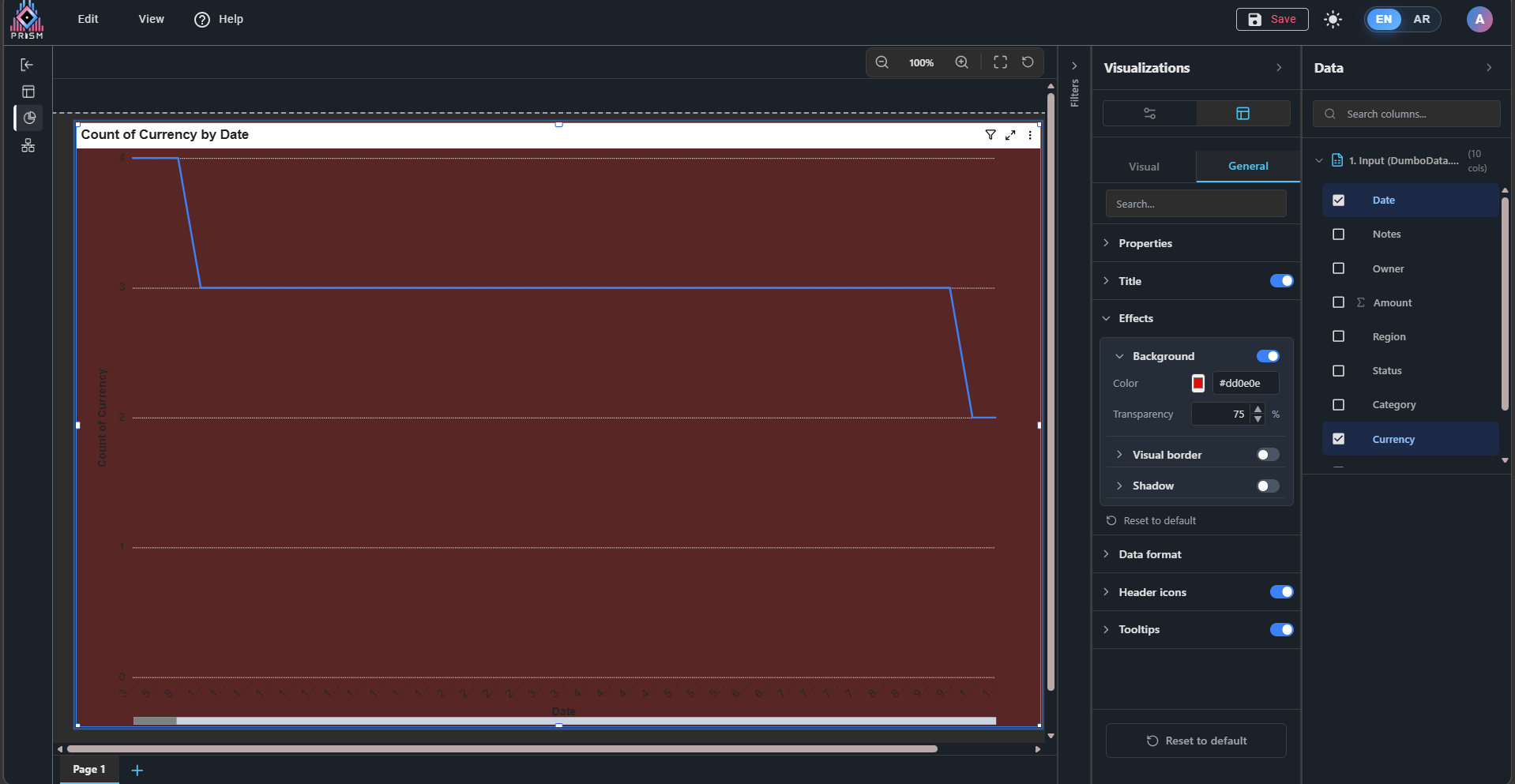Click the zoom out magnifier icon
The image size is (1515, 784).
(882, 62)
